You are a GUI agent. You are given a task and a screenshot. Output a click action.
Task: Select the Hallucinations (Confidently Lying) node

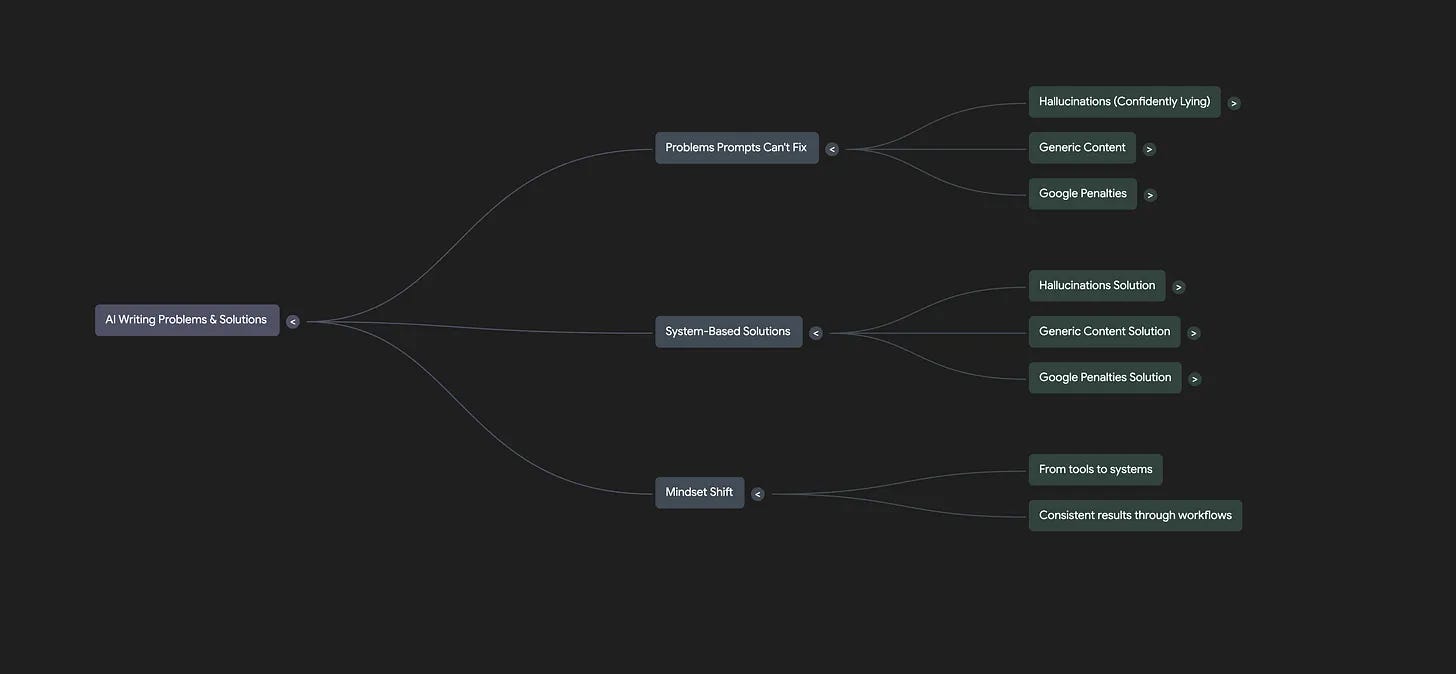tap(1123, 101)
